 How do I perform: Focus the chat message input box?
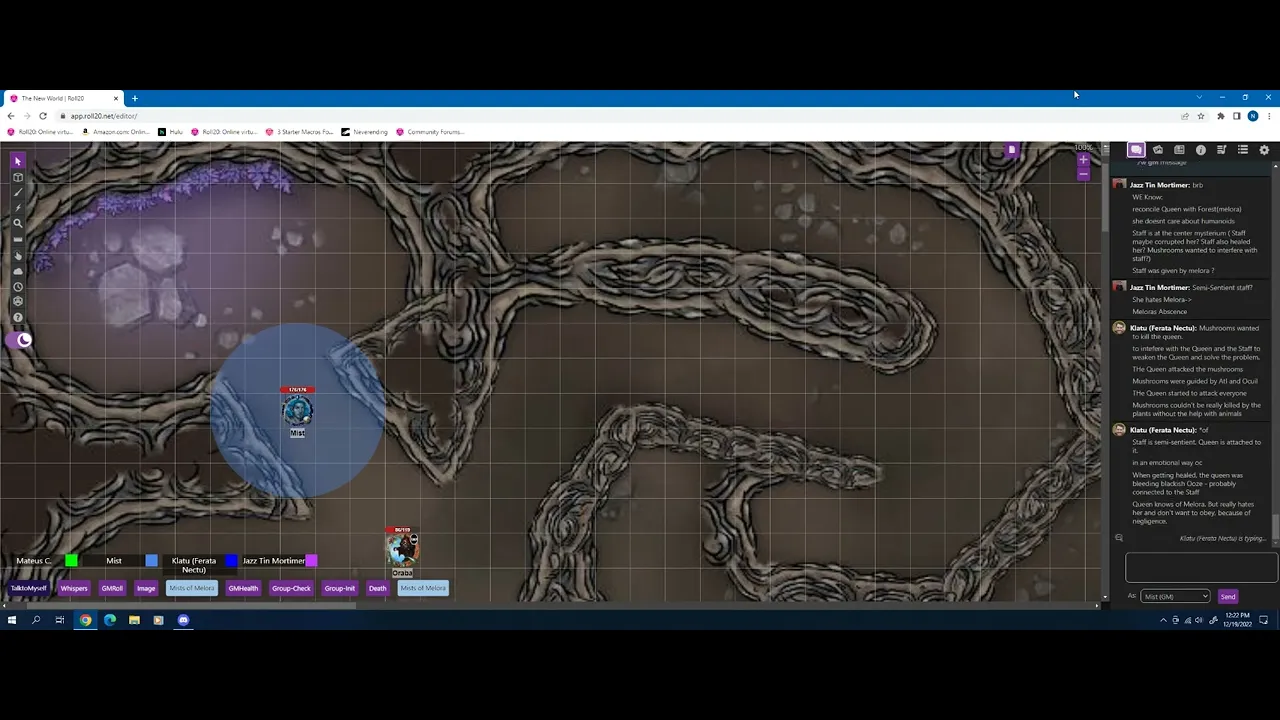point(1201,568)
